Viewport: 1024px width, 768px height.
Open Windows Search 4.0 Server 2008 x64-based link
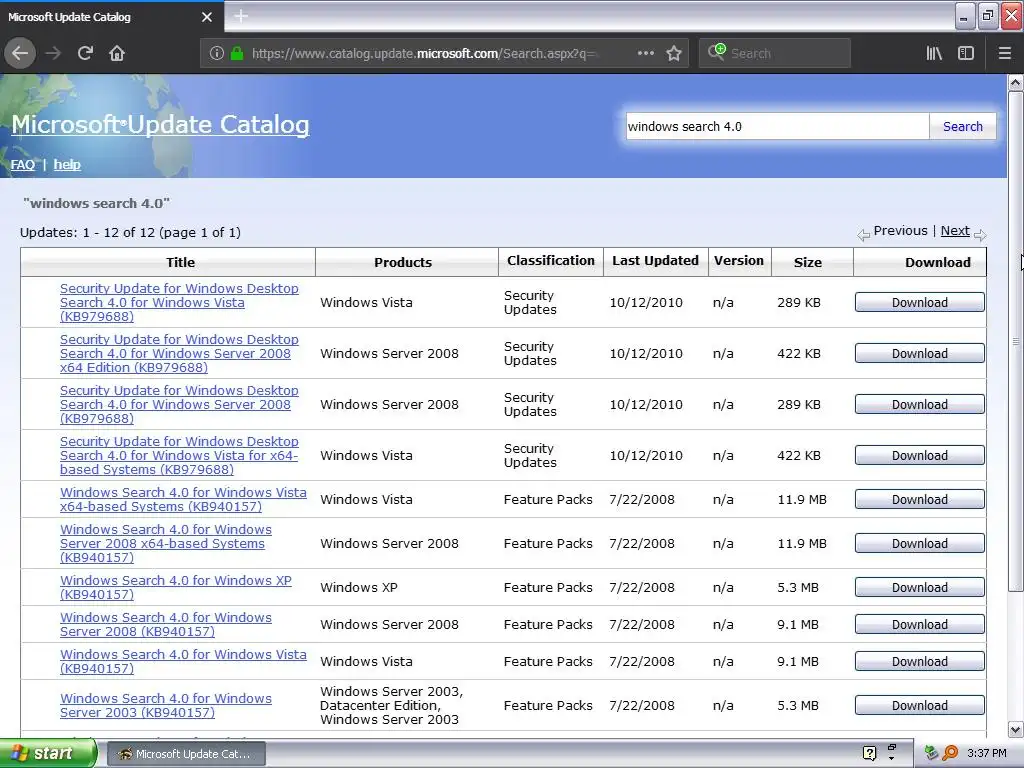166,543
